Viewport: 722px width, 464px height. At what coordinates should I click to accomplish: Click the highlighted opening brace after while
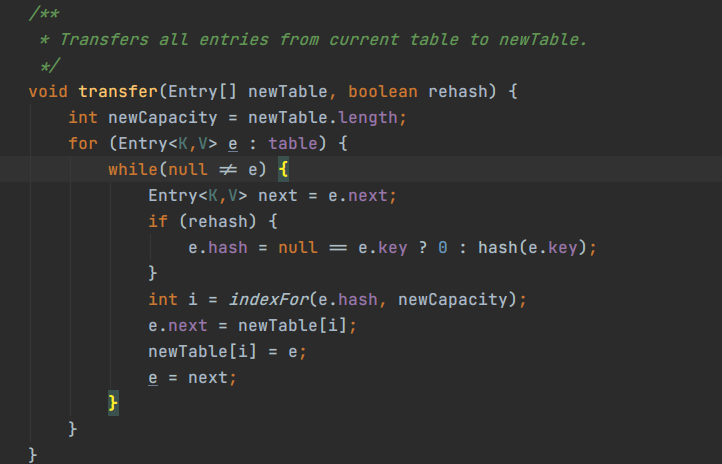click(x=283, y=170)
